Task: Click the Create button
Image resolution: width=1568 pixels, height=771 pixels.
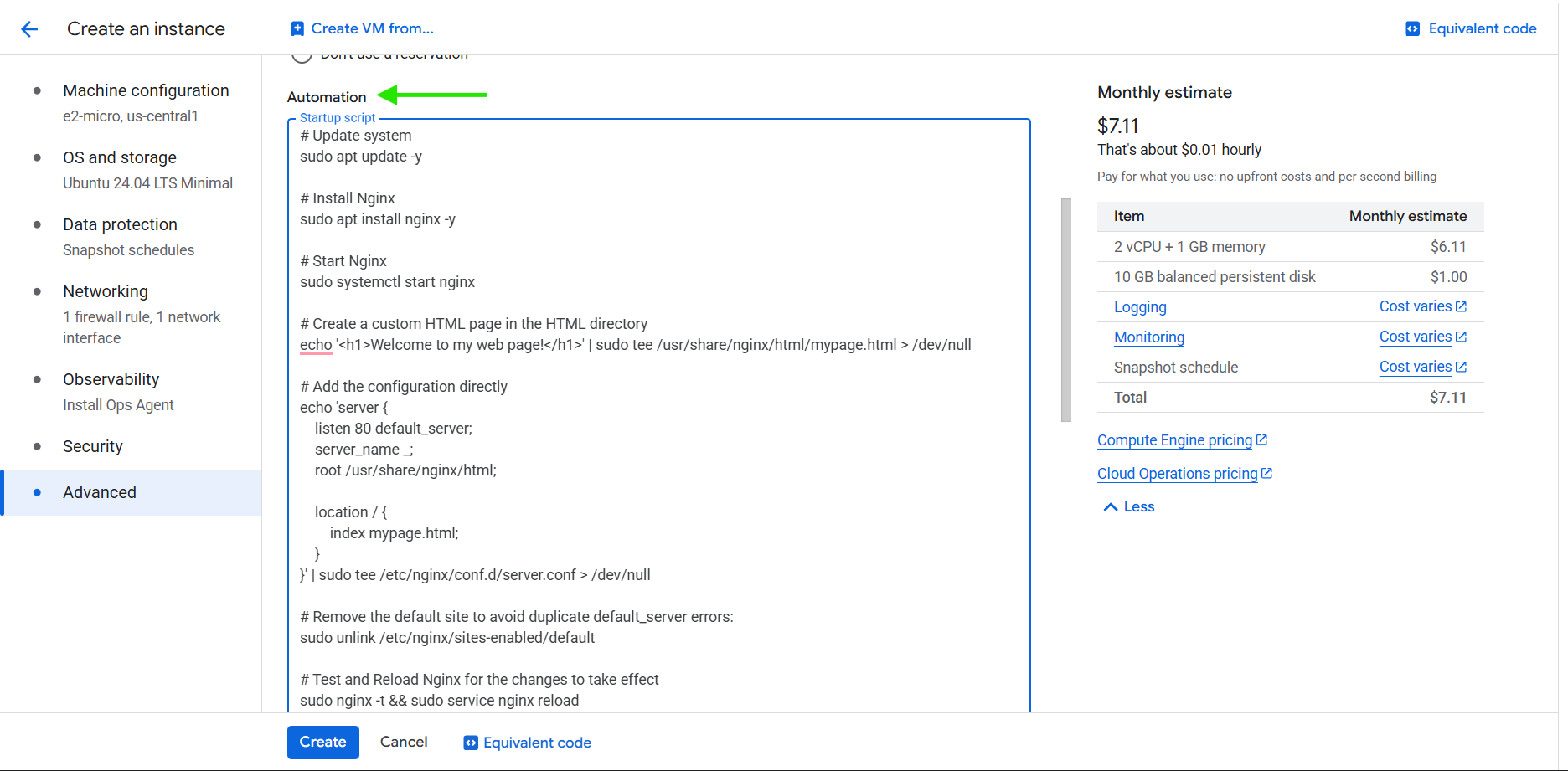Action: (322, 742)
